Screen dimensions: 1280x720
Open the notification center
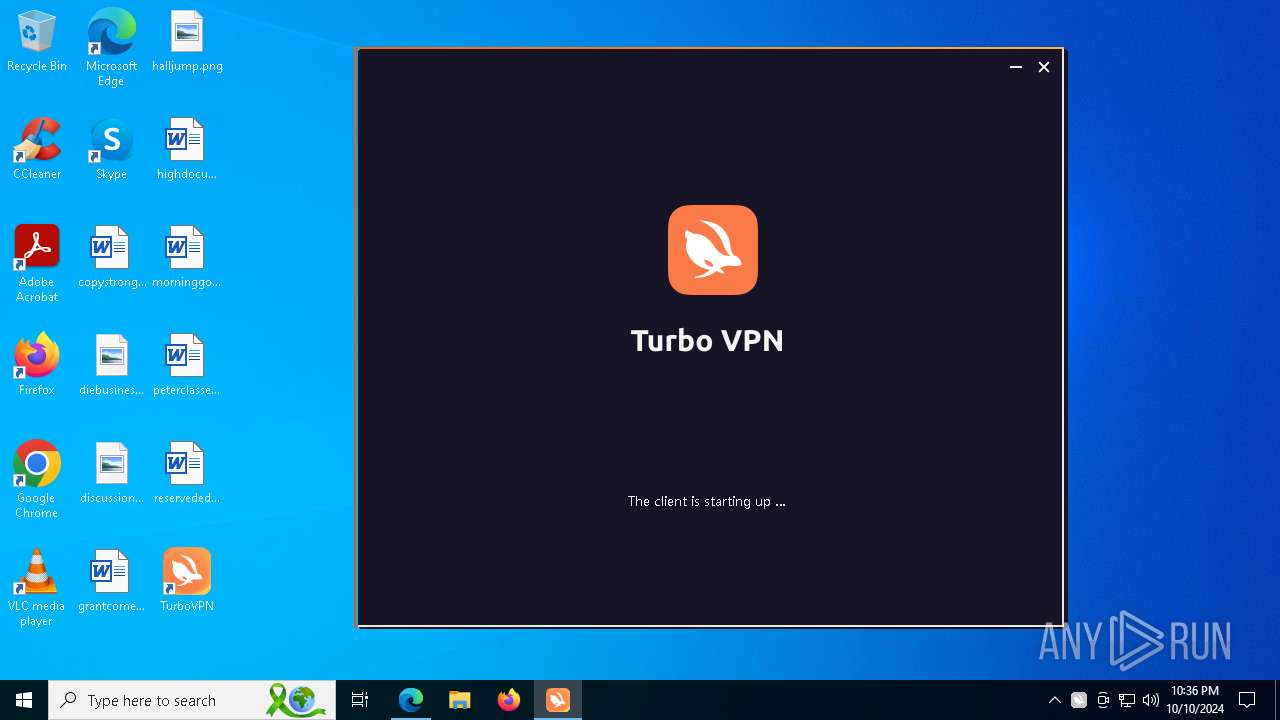click(1247, 700)
